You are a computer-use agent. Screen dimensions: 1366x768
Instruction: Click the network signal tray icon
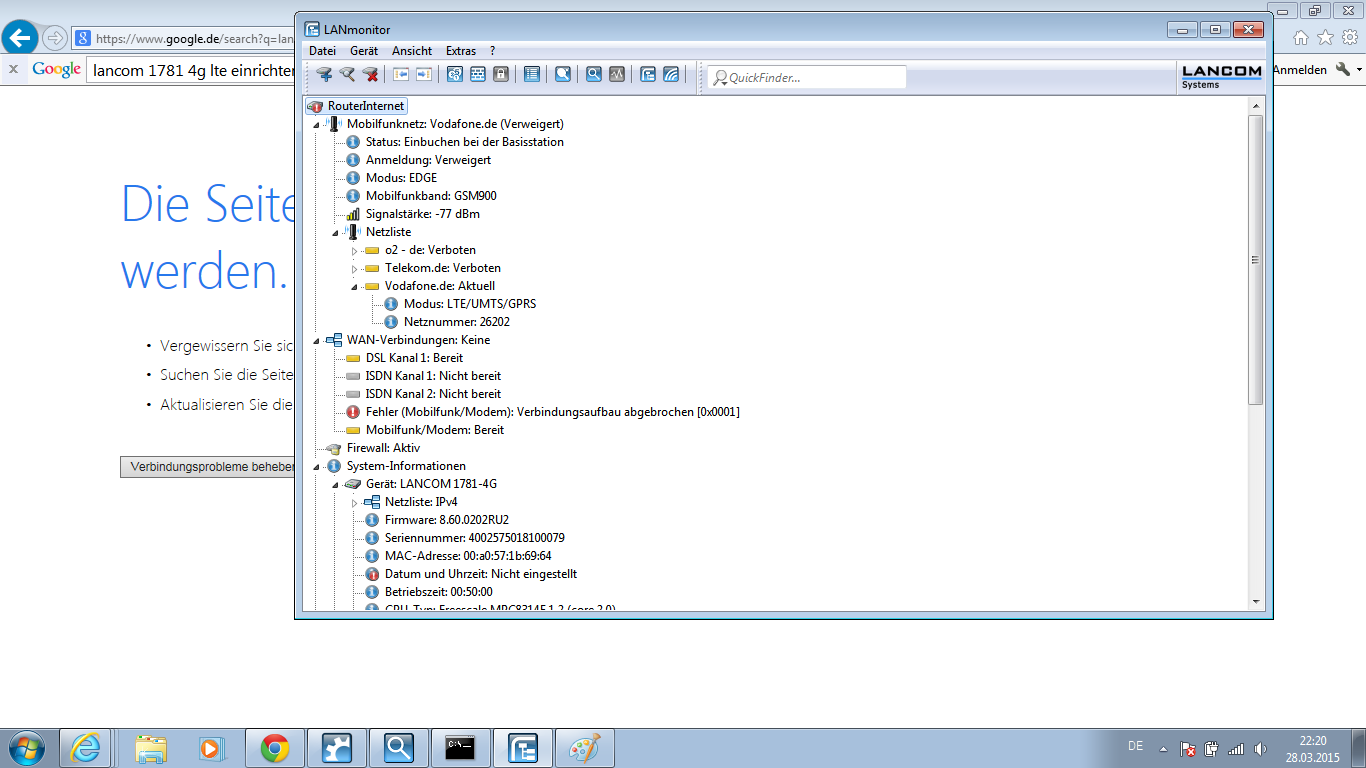(1236, 749)
